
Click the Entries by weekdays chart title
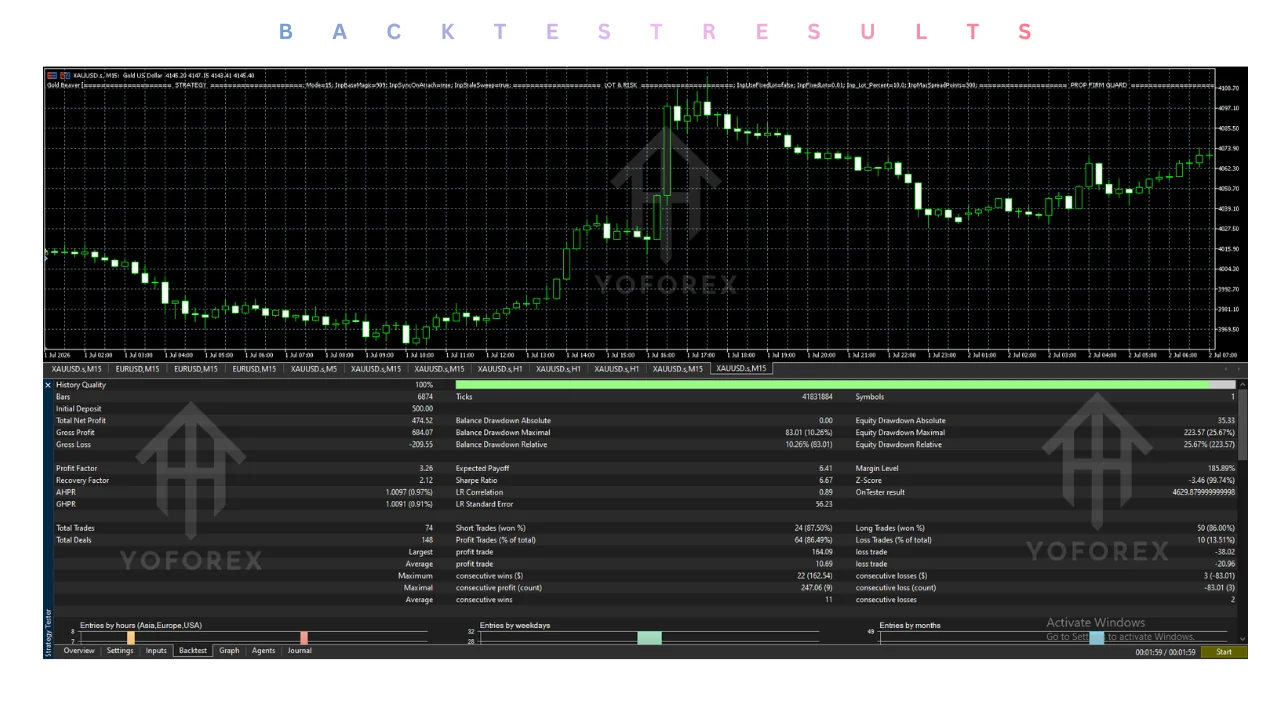coord(515,625)
